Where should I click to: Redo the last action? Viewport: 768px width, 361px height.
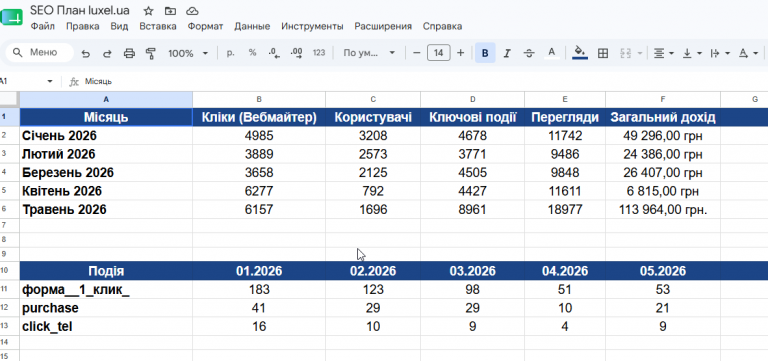tap(107, 53)
